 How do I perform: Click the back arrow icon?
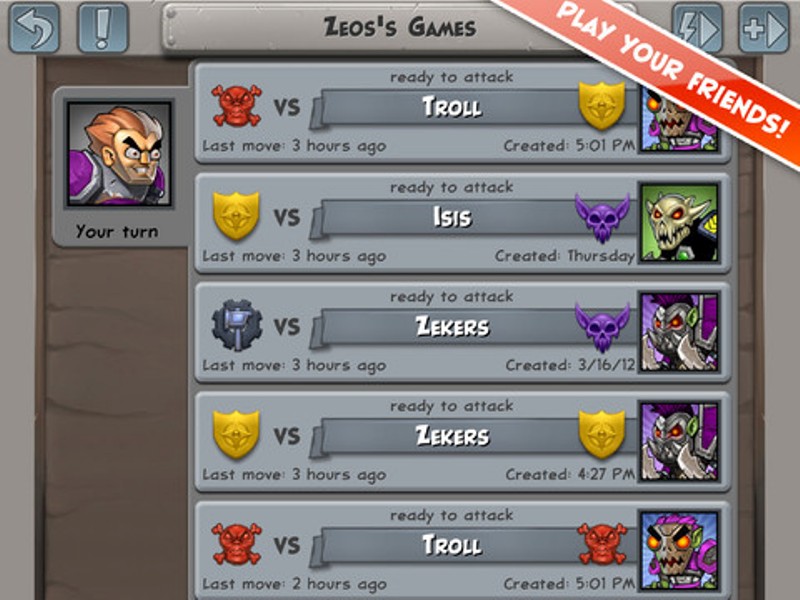pyautogui.click(x=34, y=28)
